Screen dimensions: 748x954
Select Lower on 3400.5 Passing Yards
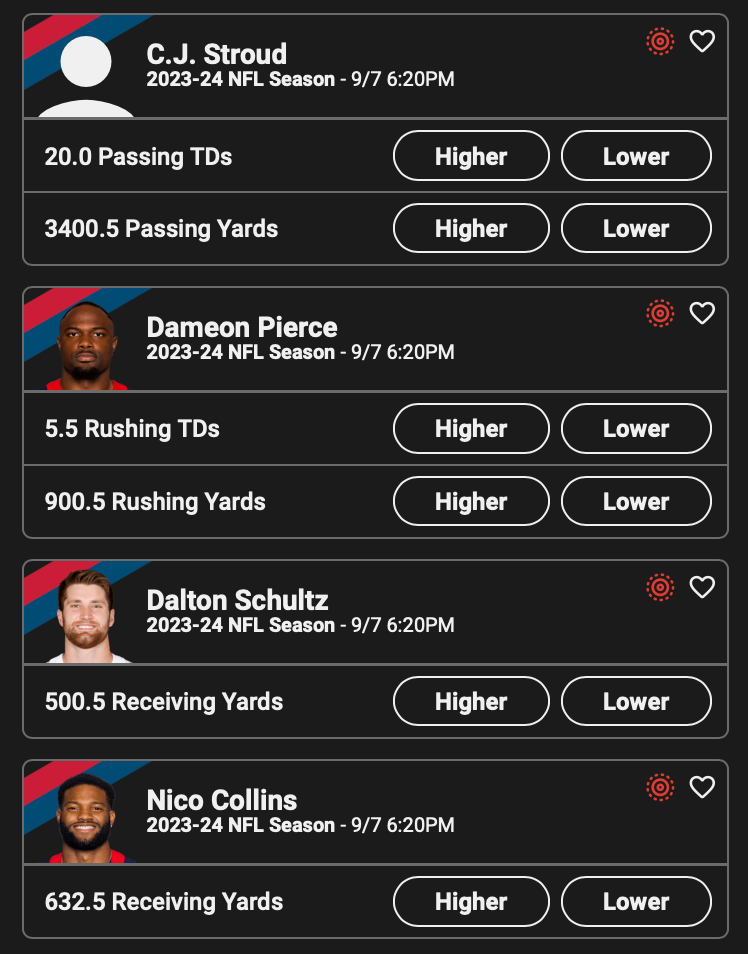(x=636, y=229)
